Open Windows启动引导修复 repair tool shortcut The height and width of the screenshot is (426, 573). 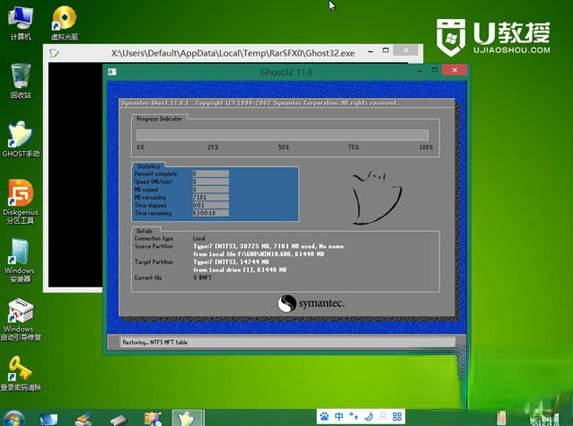pos(20,319)
